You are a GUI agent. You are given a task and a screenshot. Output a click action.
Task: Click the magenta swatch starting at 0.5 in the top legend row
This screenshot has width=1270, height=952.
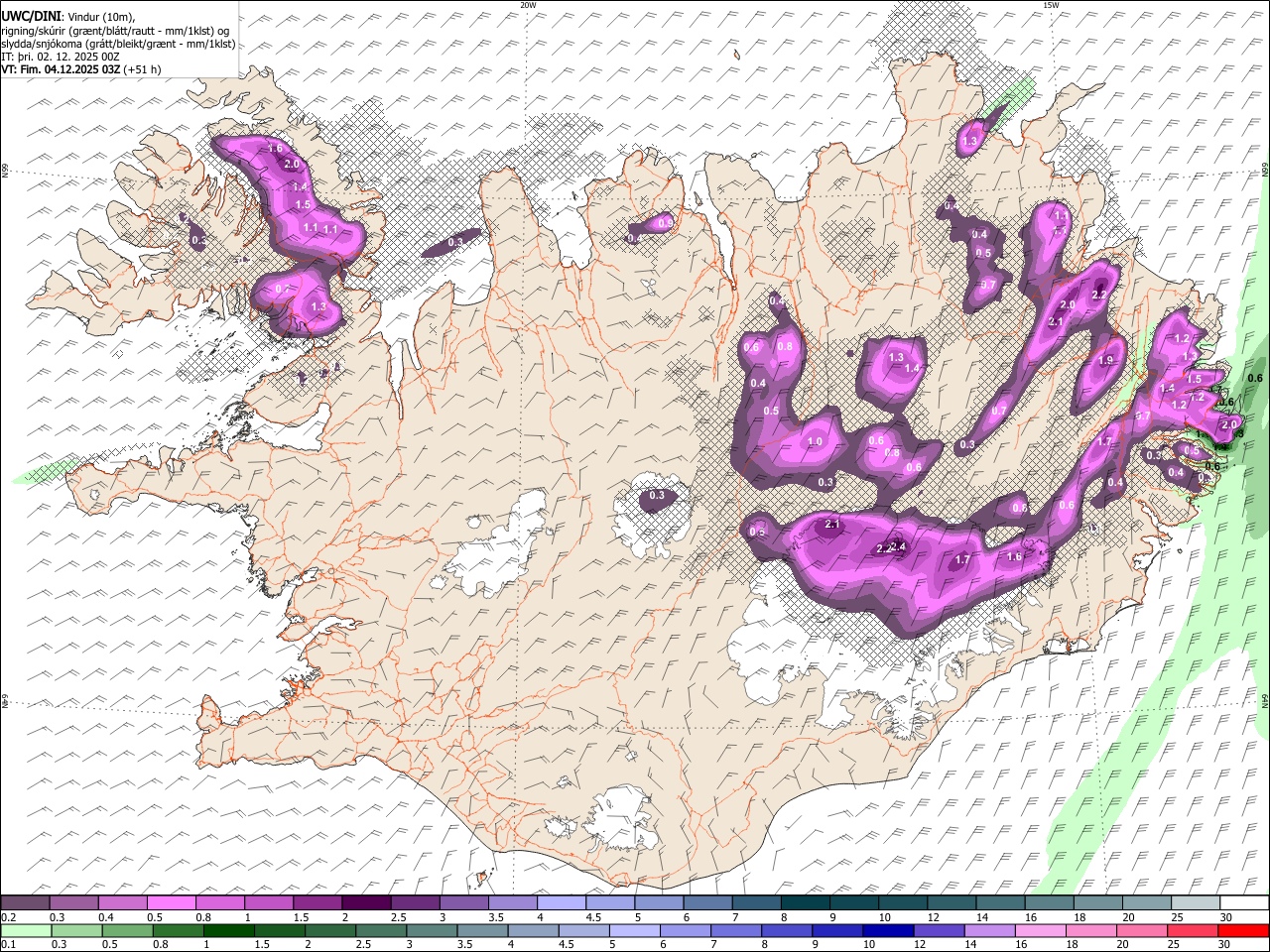pos(171,902)
